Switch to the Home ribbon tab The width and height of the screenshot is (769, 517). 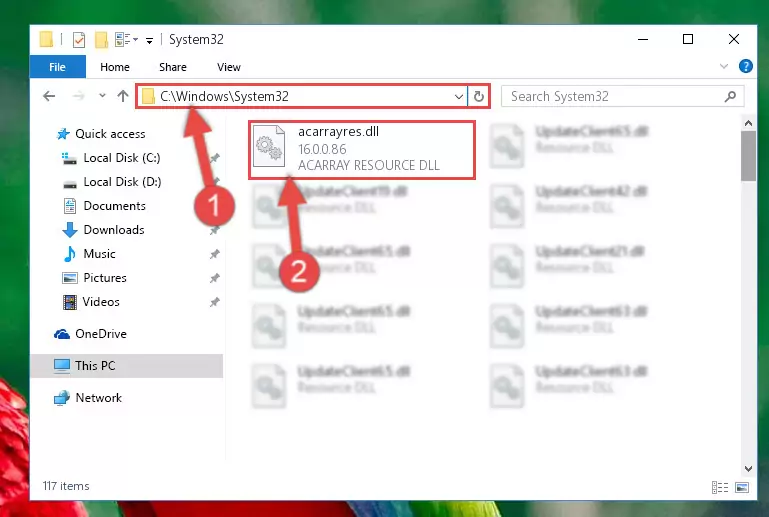coord(115,67)
